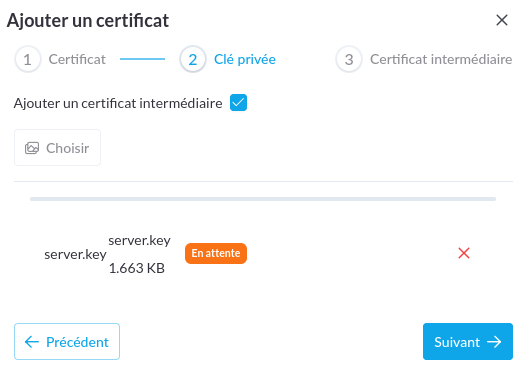Close the Ajouter un certificat dialog
The width and height of the screenshot is (527, 375).
click(x=501, y=20)
